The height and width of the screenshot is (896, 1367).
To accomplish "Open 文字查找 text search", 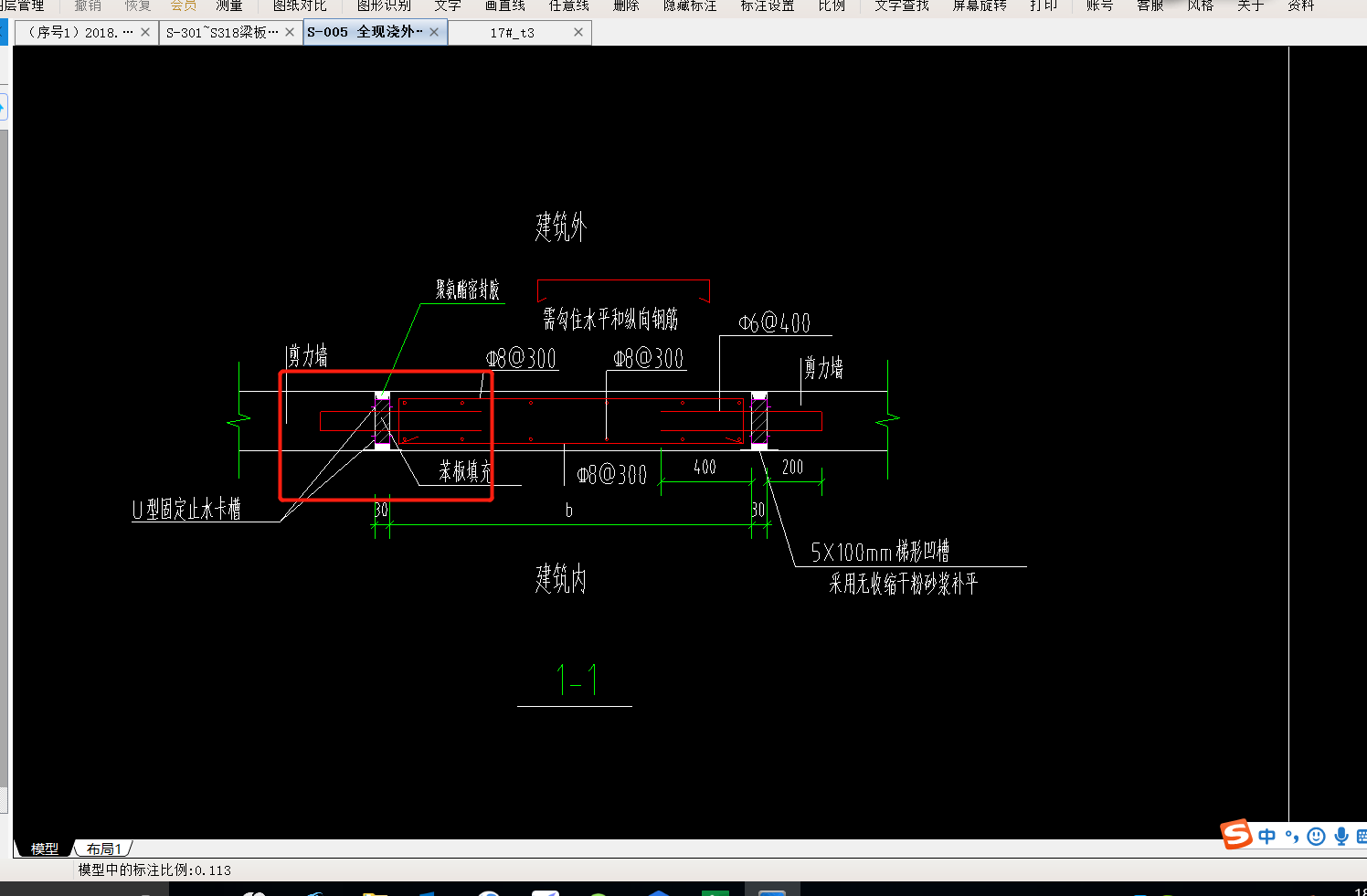I will pos(902,5).
